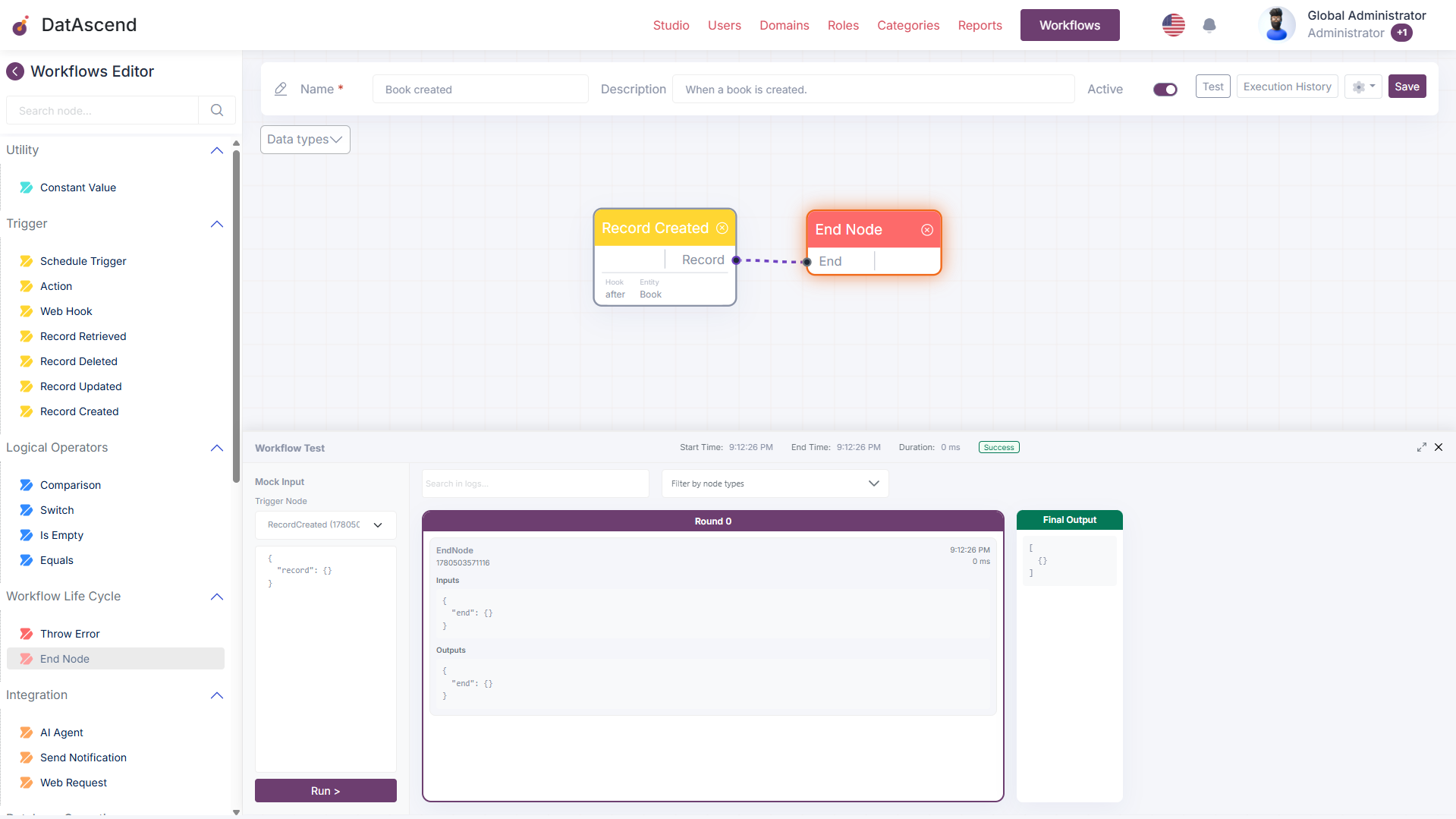Expand the Workflow Test panel to fullscreen

point(1422,447)
